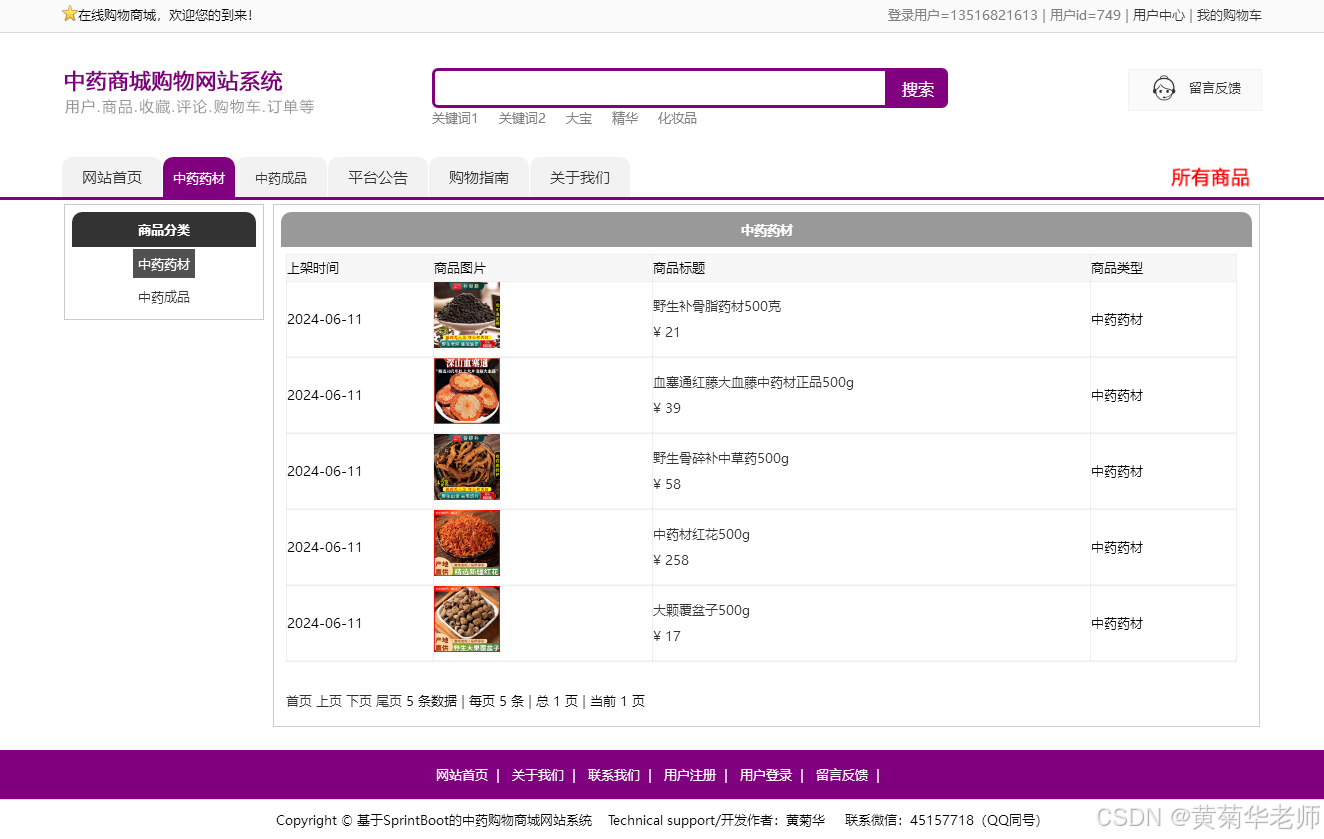The width and height of the screenshot is (1324, 839).
Task: Select 中药药材 in the 商品分类 sidebar
Action: (x=164, y=264)
